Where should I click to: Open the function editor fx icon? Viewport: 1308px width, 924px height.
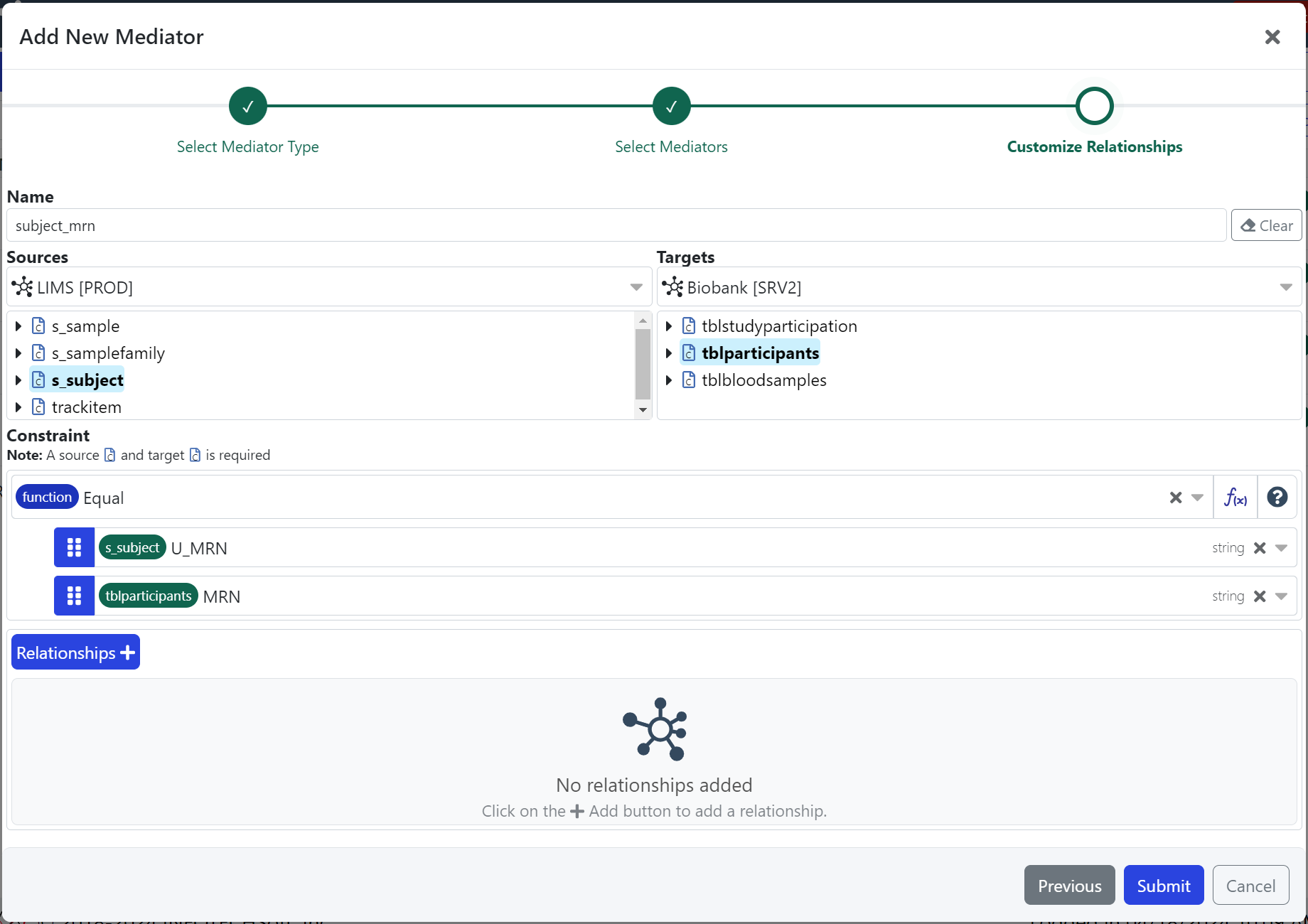(x=1235, y=498)
